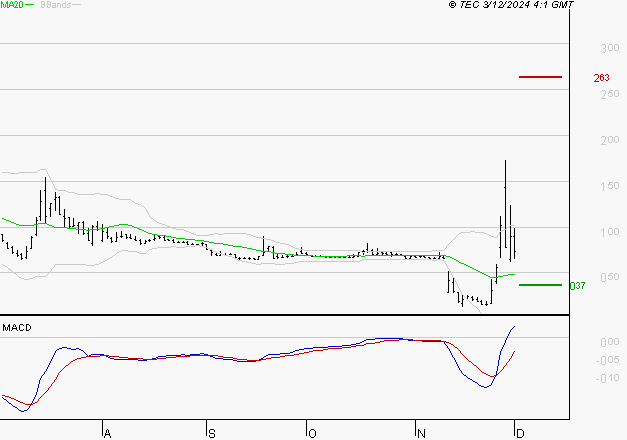
Task: Click the green MA20 legend line sample
Action: tap(30, 6)
